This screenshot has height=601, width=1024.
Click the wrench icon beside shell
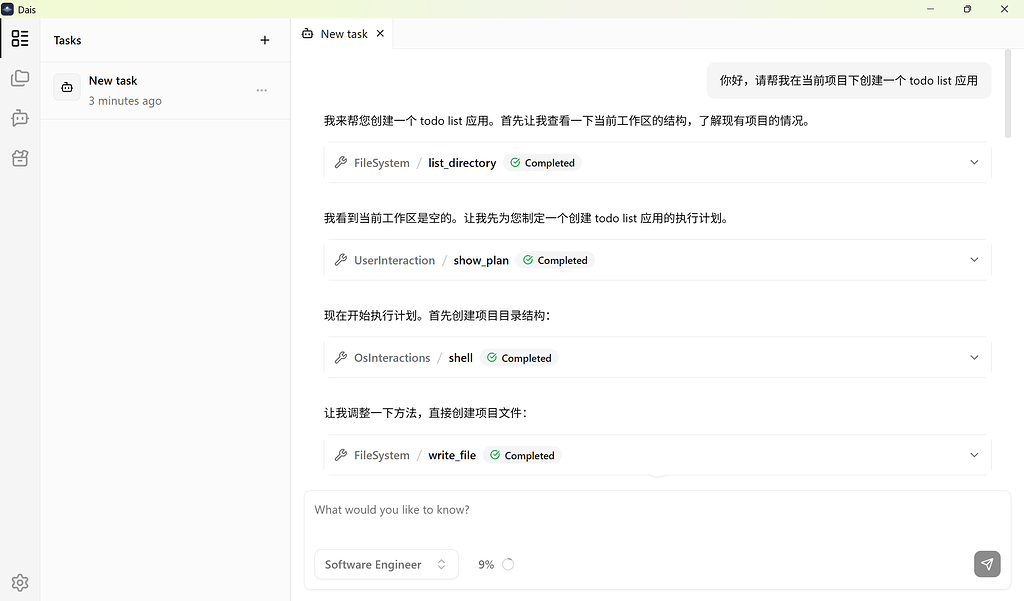(340, 357)
